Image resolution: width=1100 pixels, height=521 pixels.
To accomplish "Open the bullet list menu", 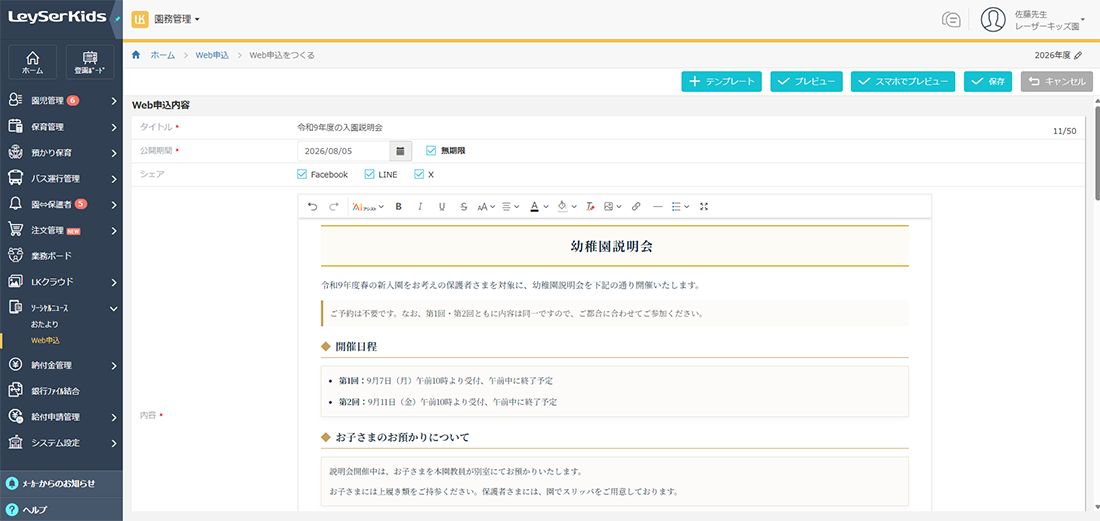I will pyautogui.click(x=680, y=206).
